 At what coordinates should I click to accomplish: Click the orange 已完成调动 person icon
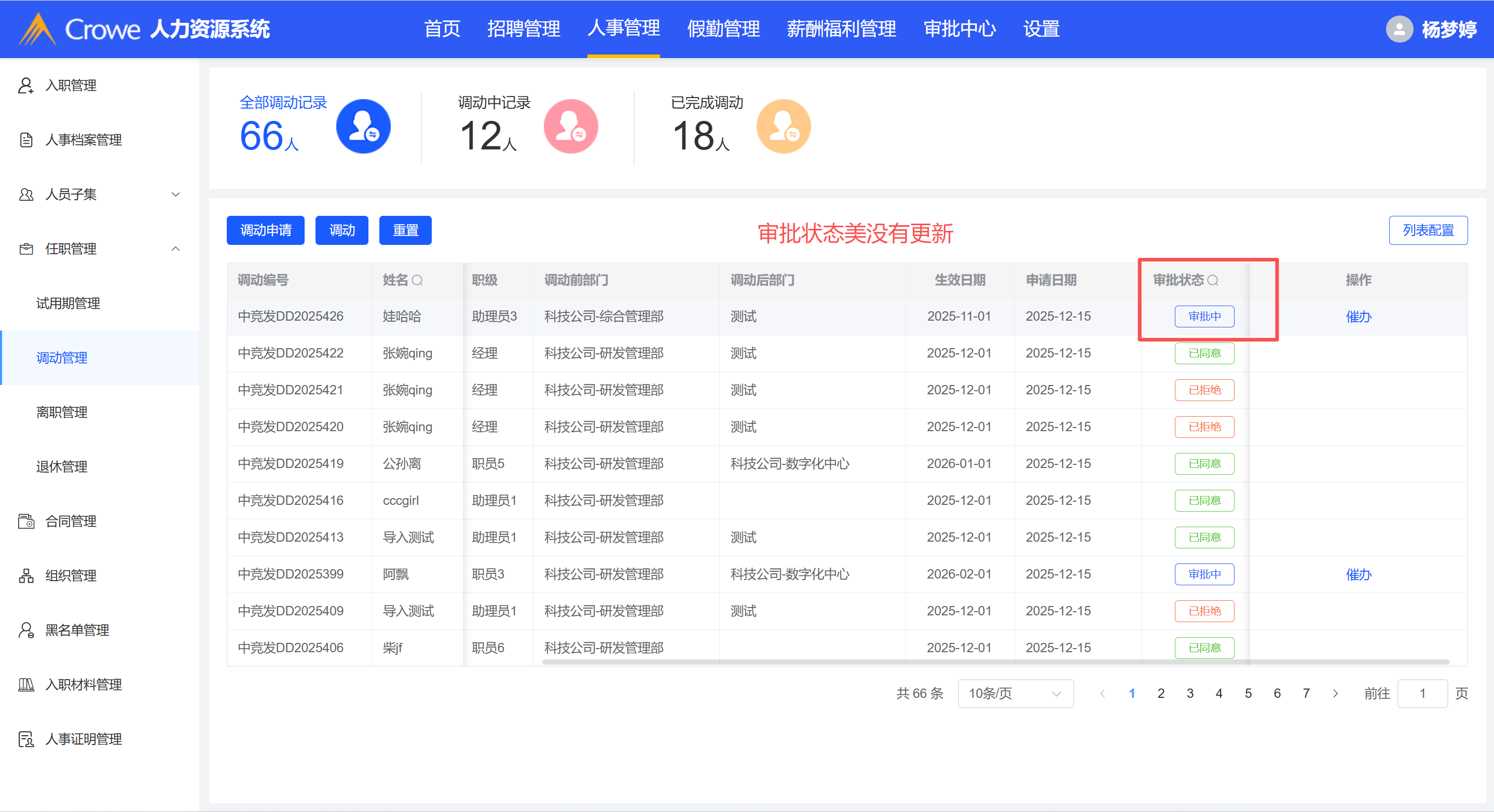coord(783,127)
